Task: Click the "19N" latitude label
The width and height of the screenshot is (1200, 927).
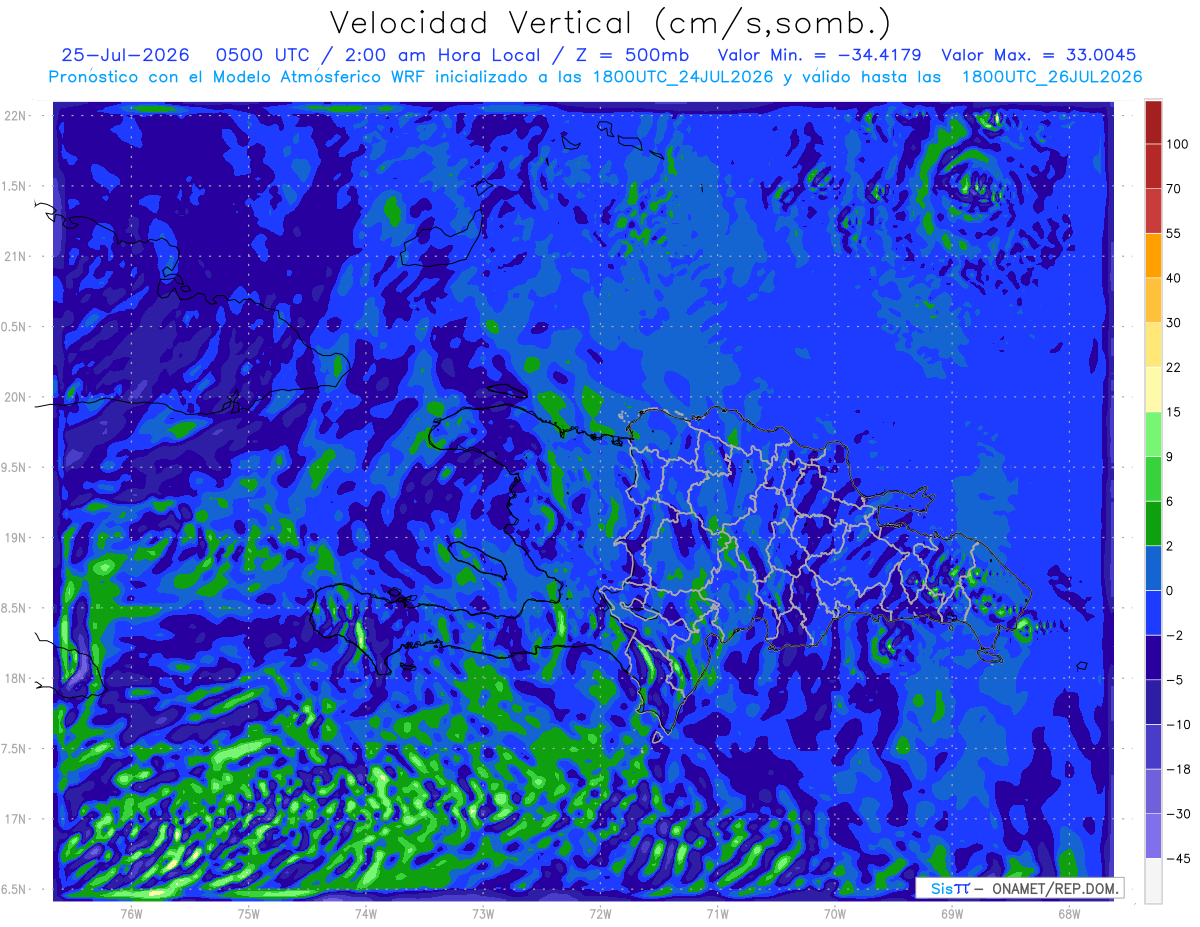Action: (14, 538)
